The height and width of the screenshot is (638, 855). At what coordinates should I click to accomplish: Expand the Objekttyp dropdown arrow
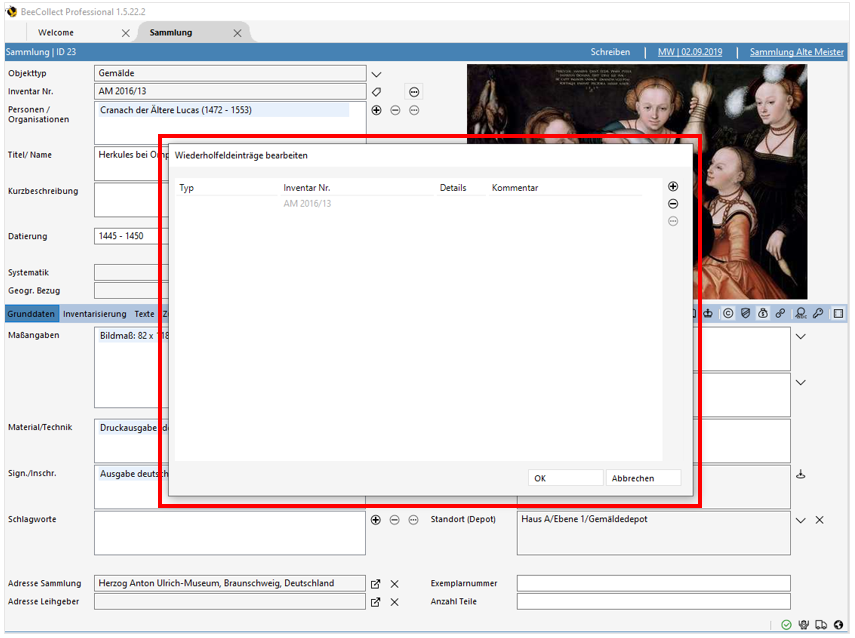(377, 74)
